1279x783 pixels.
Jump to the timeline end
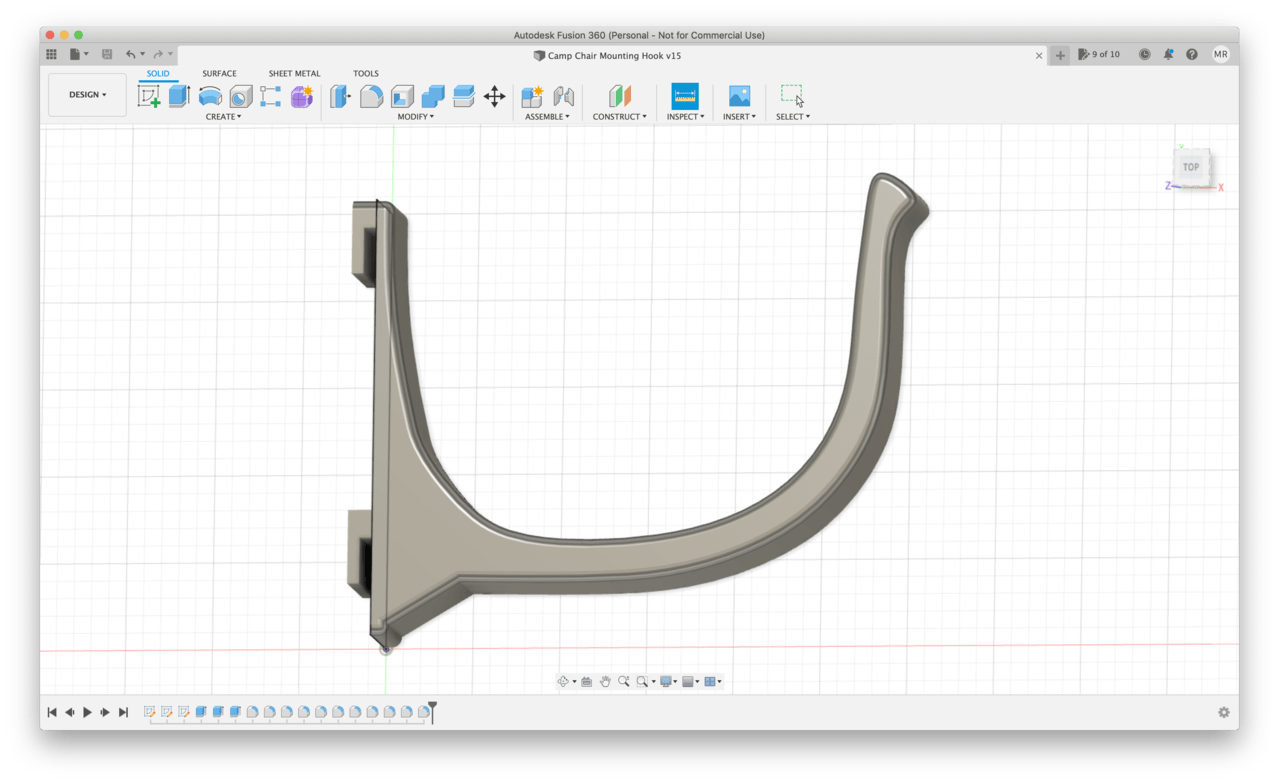(x=123, y=712)
